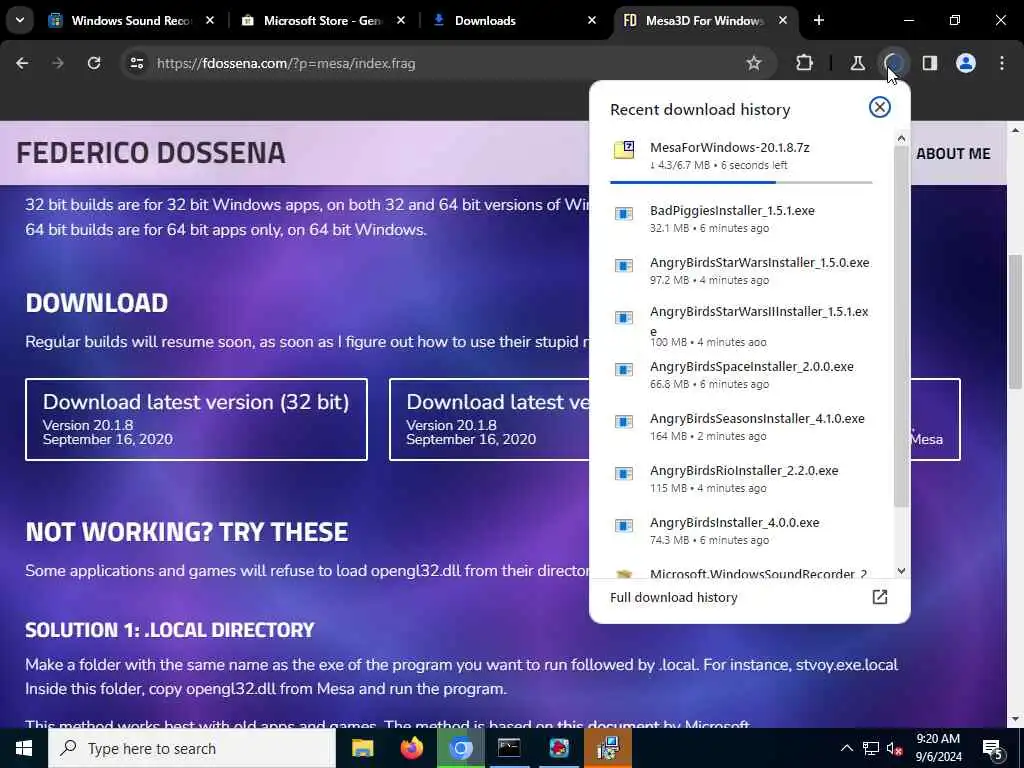Expand the tab search dropdown
The height and width of the screenshot is (768, 1024).
pyautogui.click(x=20, y=20)
